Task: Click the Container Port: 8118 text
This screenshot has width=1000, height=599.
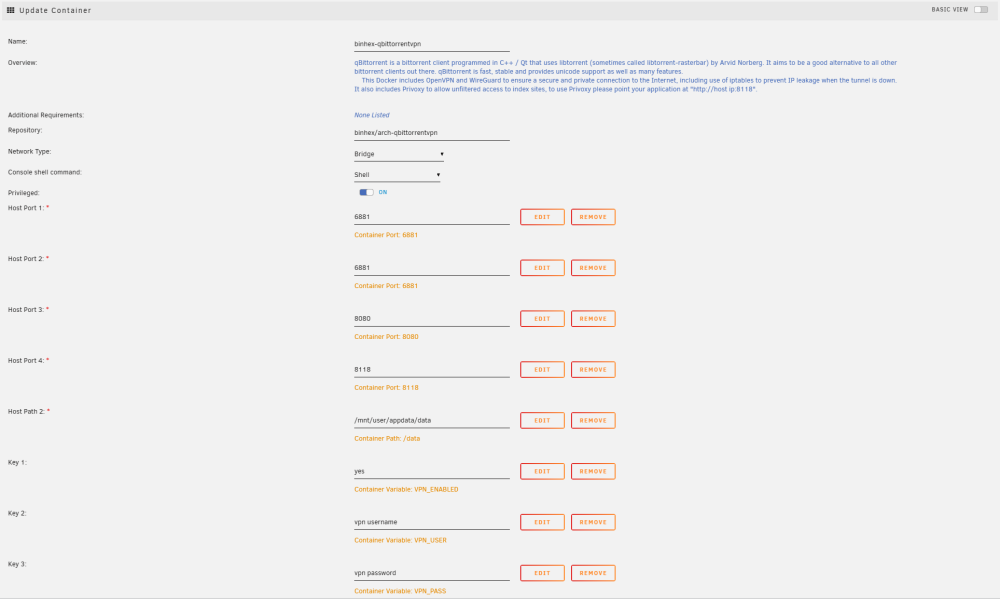Action: pyautogui.click(x=386, y=388)
